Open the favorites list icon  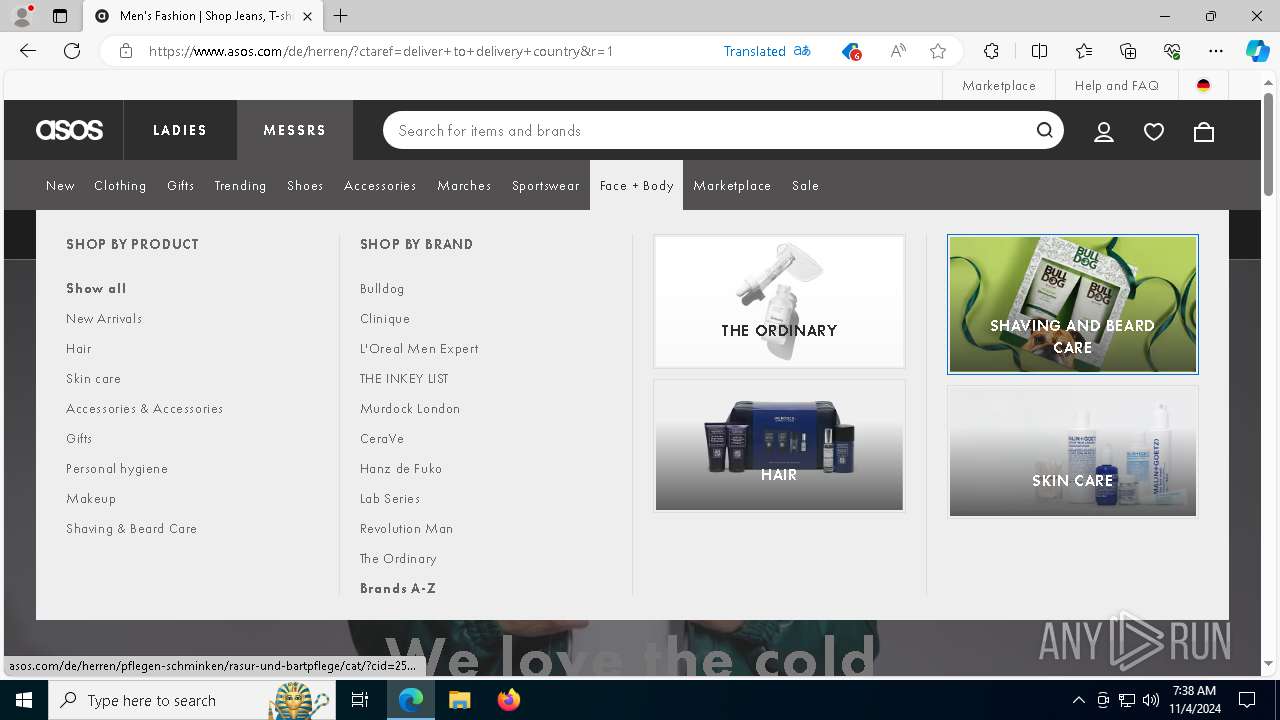(1084, 51)
